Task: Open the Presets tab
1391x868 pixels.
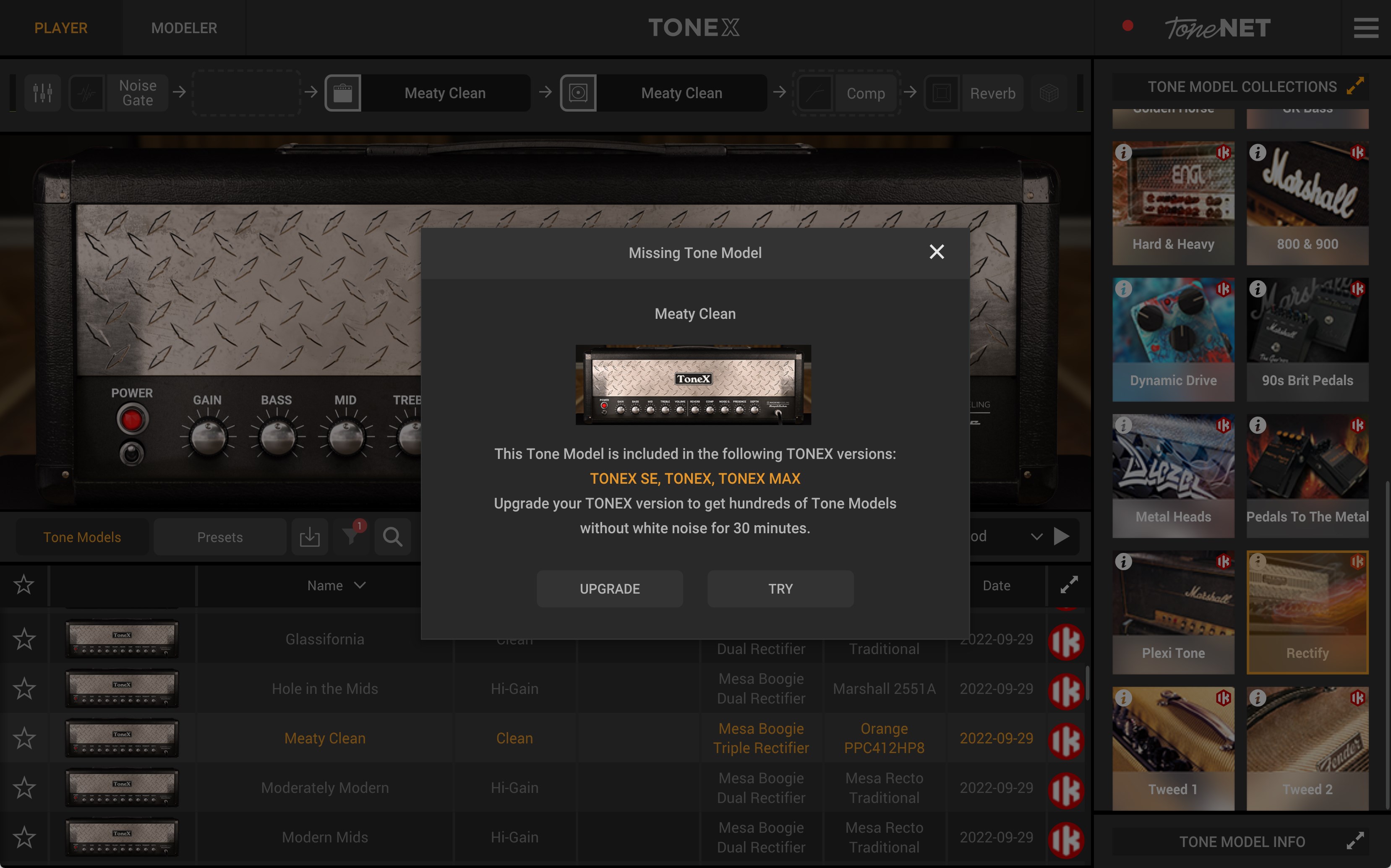Action: point(220,537)
